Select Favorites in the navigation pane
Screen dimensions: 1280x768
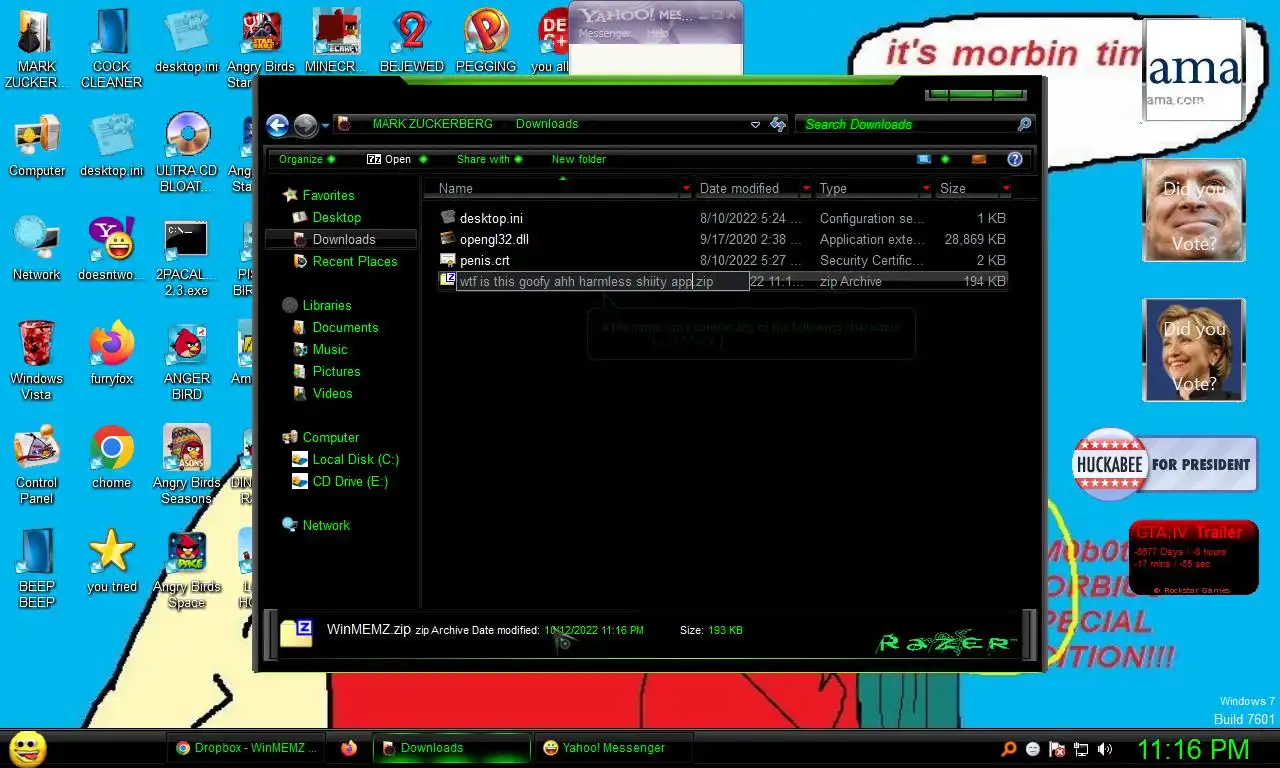pos(328,195)
